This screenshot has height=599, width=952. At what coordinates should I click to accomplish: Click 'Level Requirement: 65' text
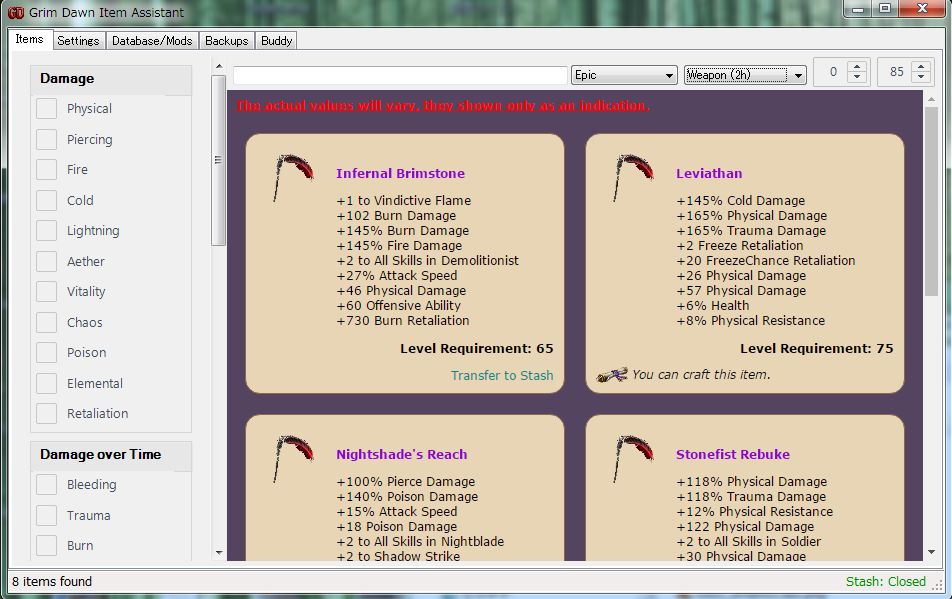pyautogui.click(x=477, y=348)
